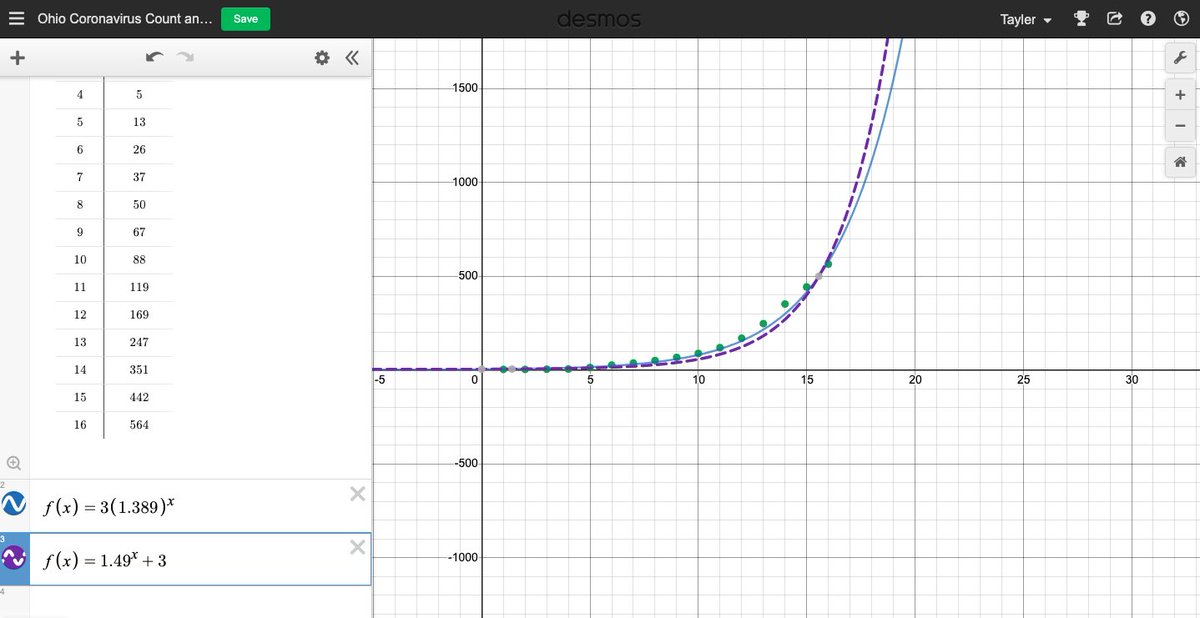Select table cell with value 119
Screen dimensions: 1200x618
point(139,287)
